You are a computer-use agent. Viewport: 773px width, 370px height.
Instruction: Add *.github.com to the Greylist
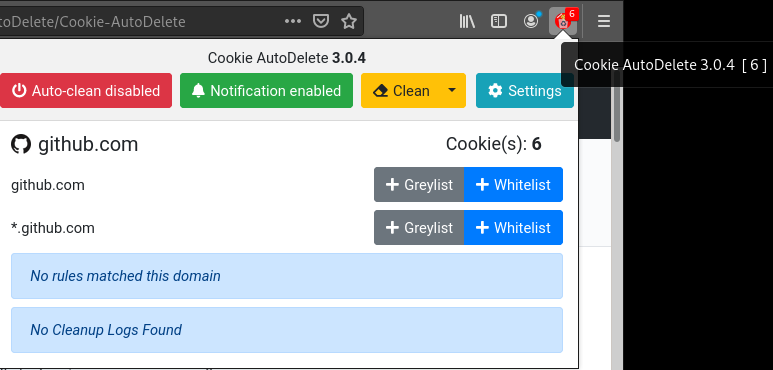coord(419,228)
